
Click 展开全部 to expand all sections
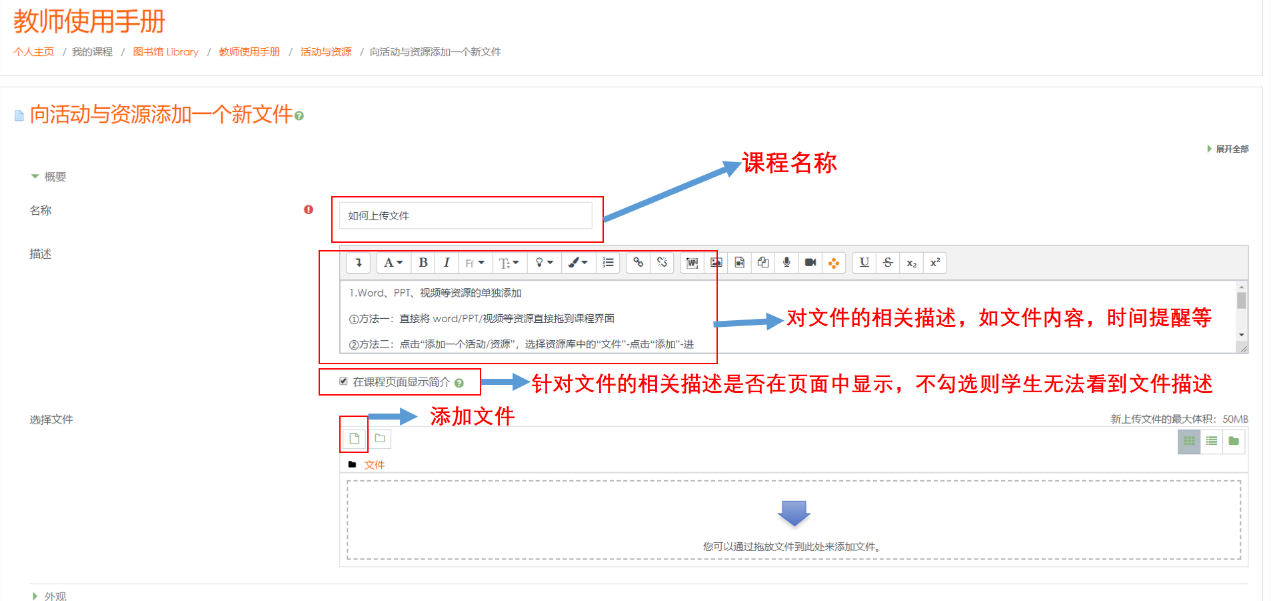coord(1229,149)
